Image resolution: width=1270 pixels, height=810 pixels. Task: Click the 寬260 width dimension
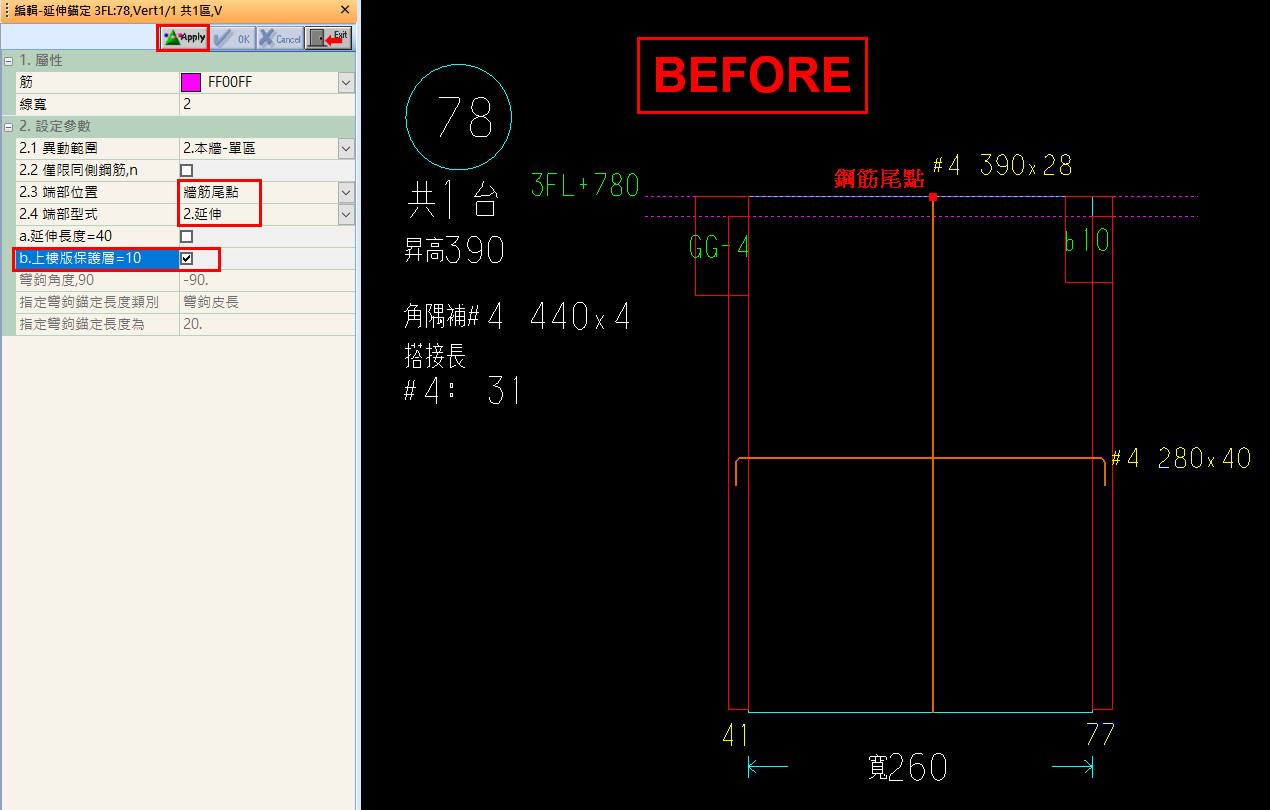tap(906, 768)
